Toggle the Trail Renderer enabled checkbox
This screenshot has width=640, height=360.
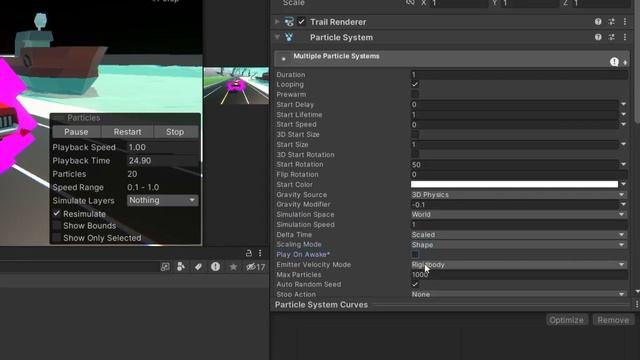[301, 22]
